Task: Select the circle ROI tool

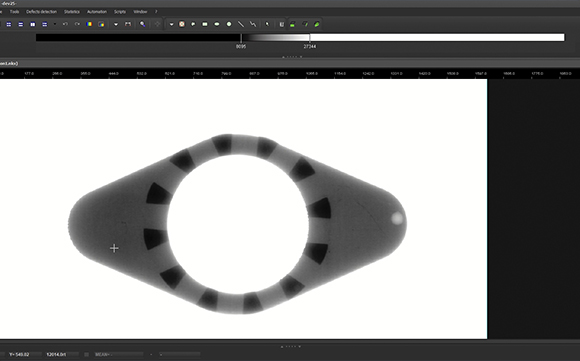Action: tap(229, 24)
